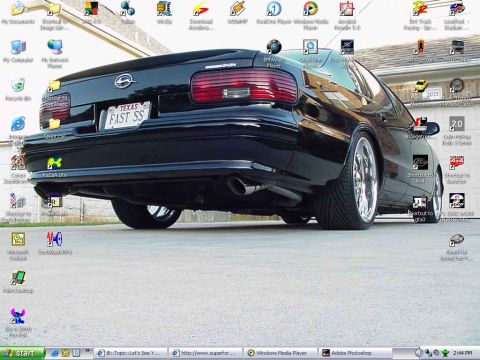Click the taskbar clock showing 2:44 PM
Viewport: 480px width, 360px height.
462,353
